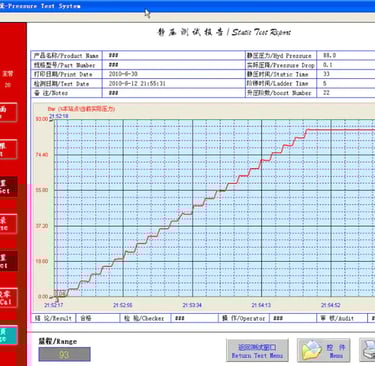Image resolution: width=375 pixels, height=366 pixels.
Task: Click the Return Test Menu button
Action: point(257,350)
